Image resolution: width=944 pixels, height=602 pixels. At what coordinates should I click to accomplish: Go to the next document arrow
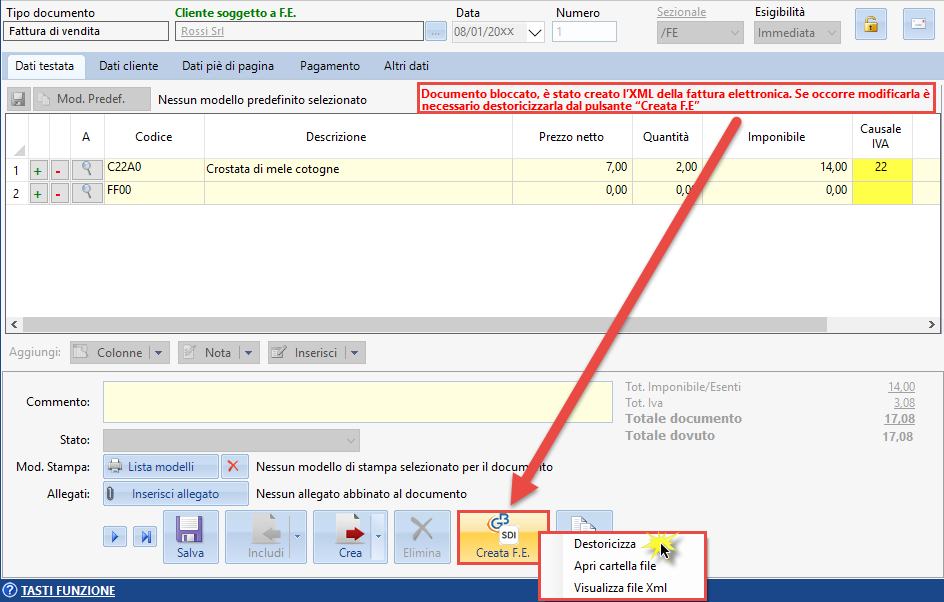click(115, 536)
